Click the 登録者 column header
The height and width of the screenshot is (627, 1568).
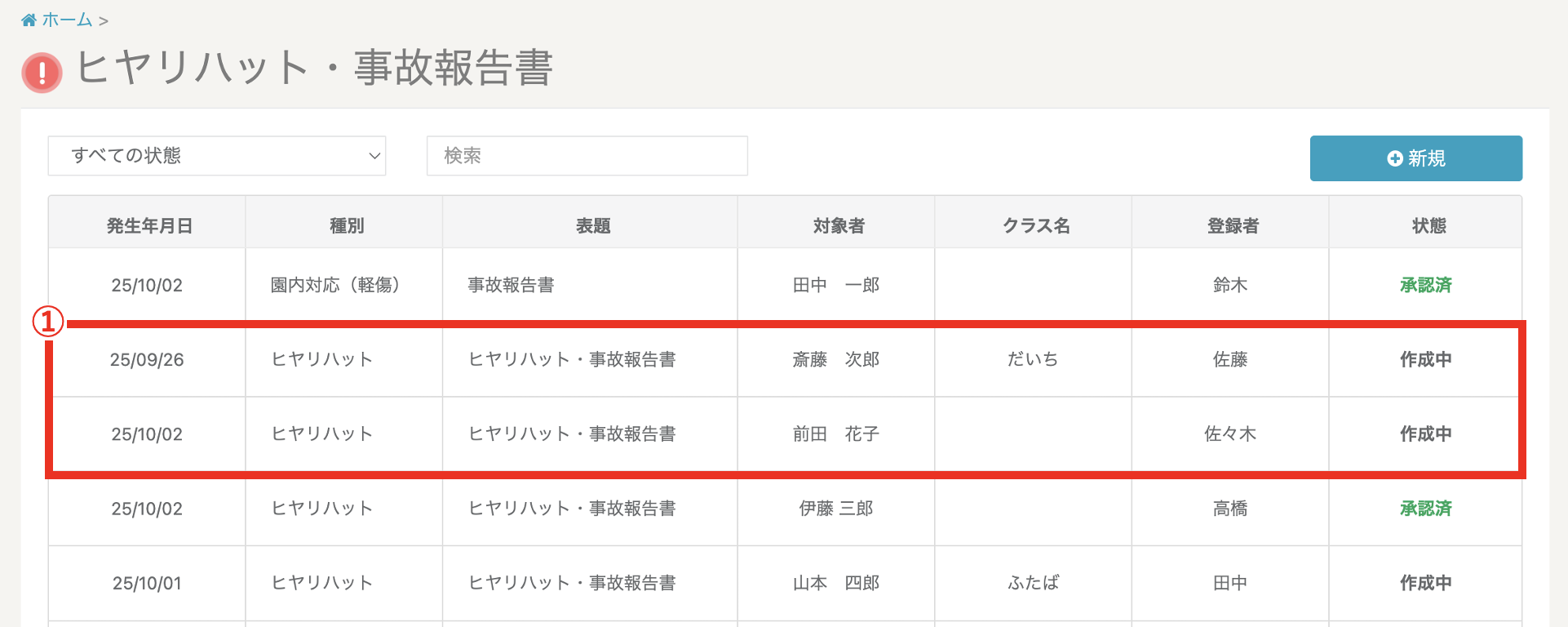point(1232,226)
